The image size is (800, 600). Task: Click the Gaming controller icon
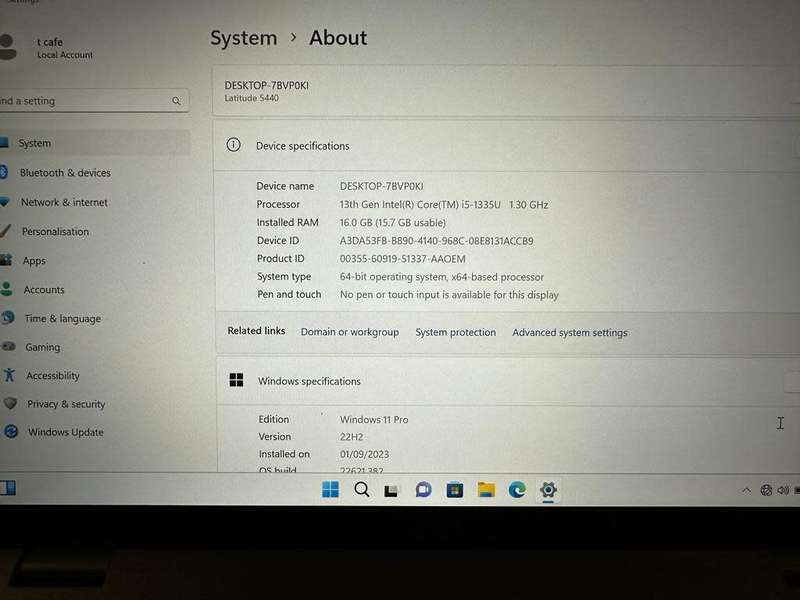tap(8, 346)
